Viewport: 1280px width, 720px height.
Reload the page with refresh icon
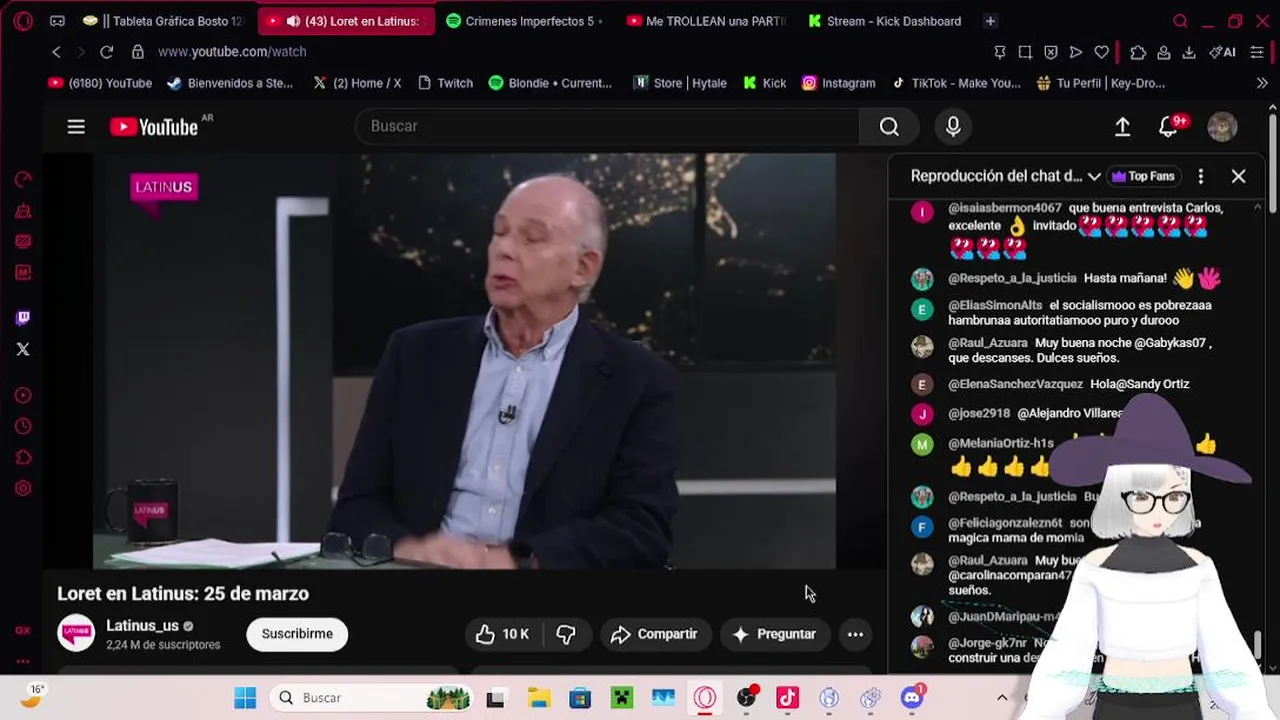106,52
